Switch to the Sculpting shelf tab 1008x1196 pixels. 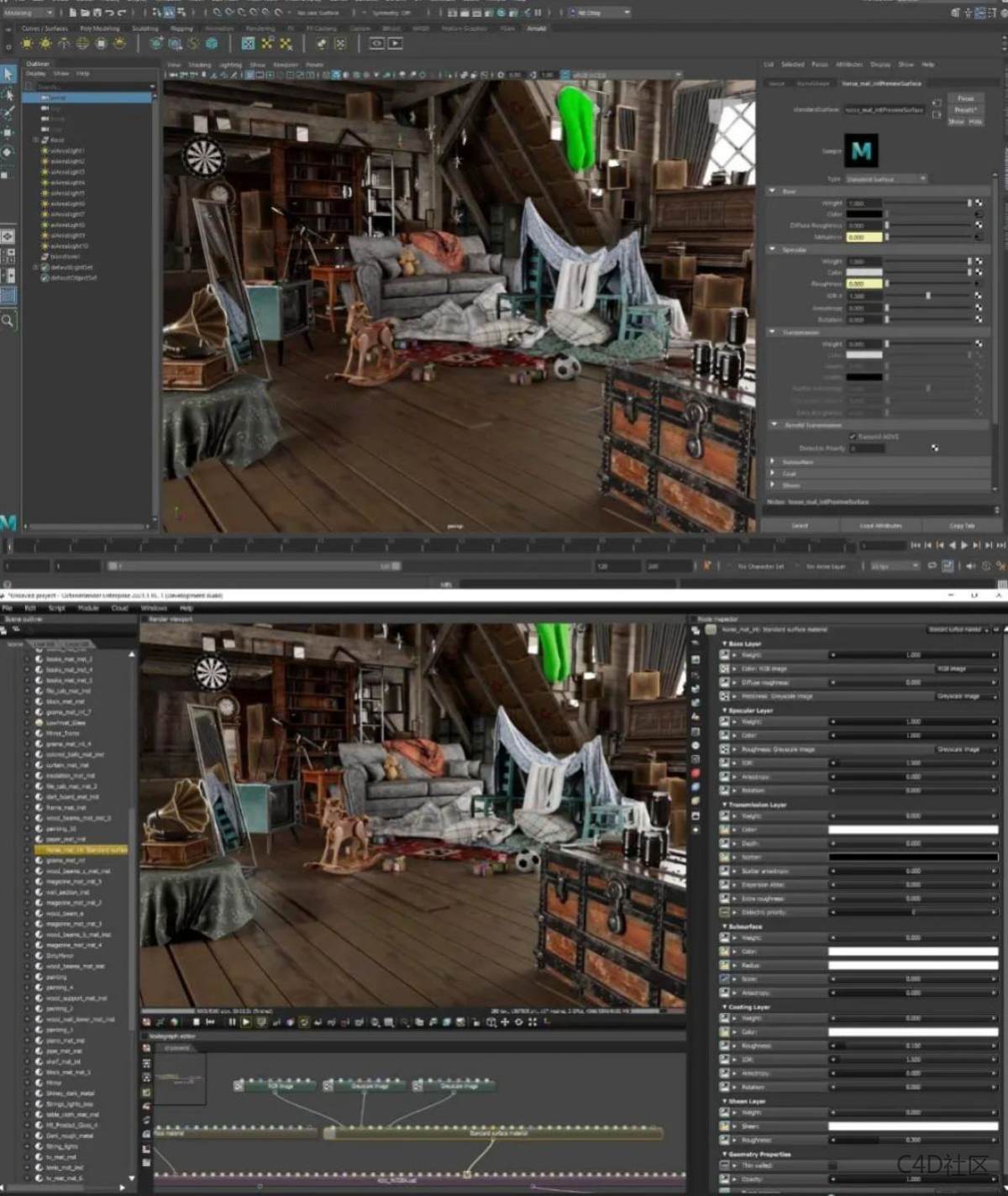tap(144, 28)
